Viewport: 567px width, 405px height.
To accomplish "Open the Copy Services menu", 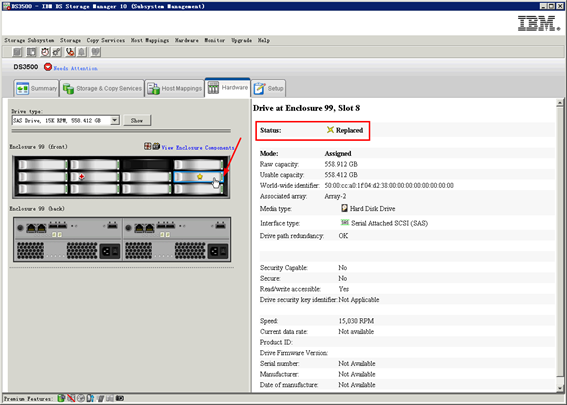I will (x=106, y=40).
